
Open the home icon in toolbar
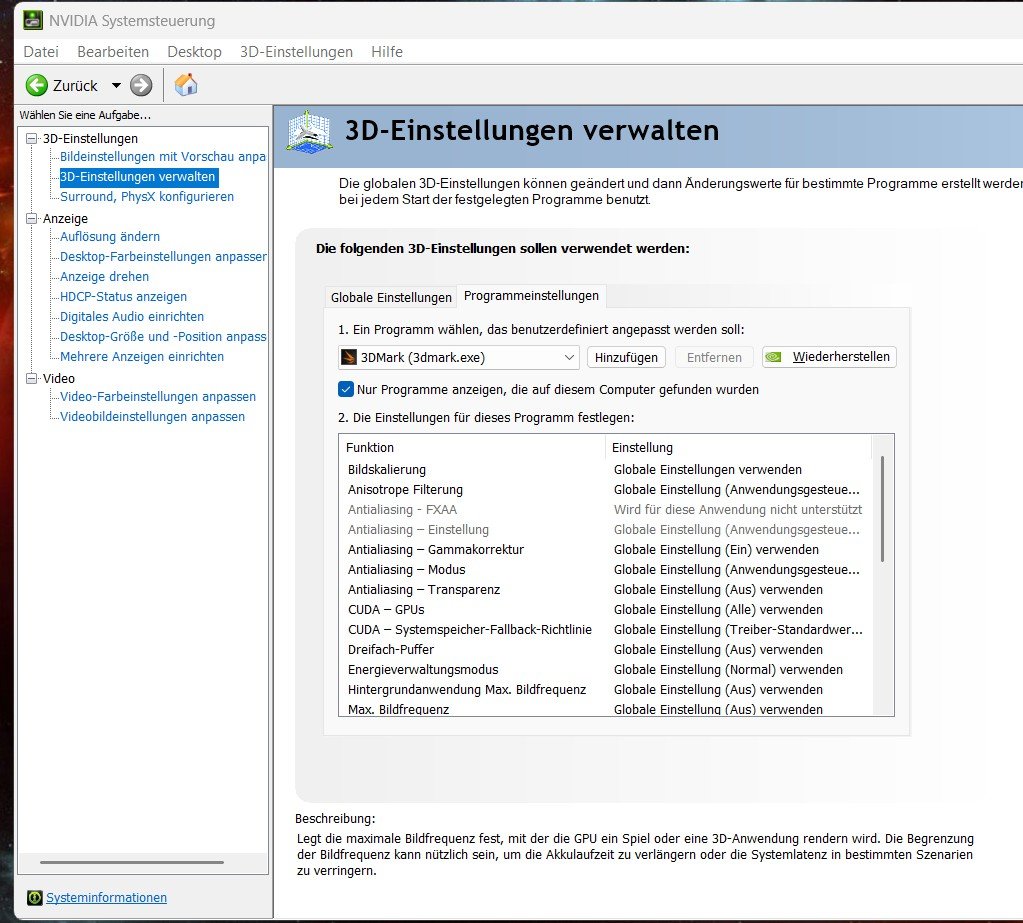tap(186, 85)
